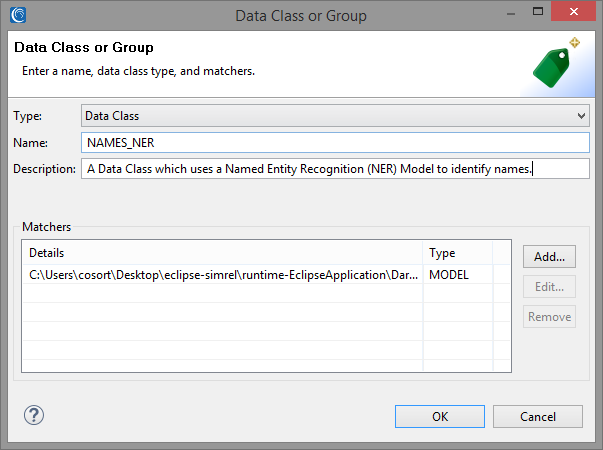Cancel the data class dialog
The image size is (603, 450).
click(538, 417)
